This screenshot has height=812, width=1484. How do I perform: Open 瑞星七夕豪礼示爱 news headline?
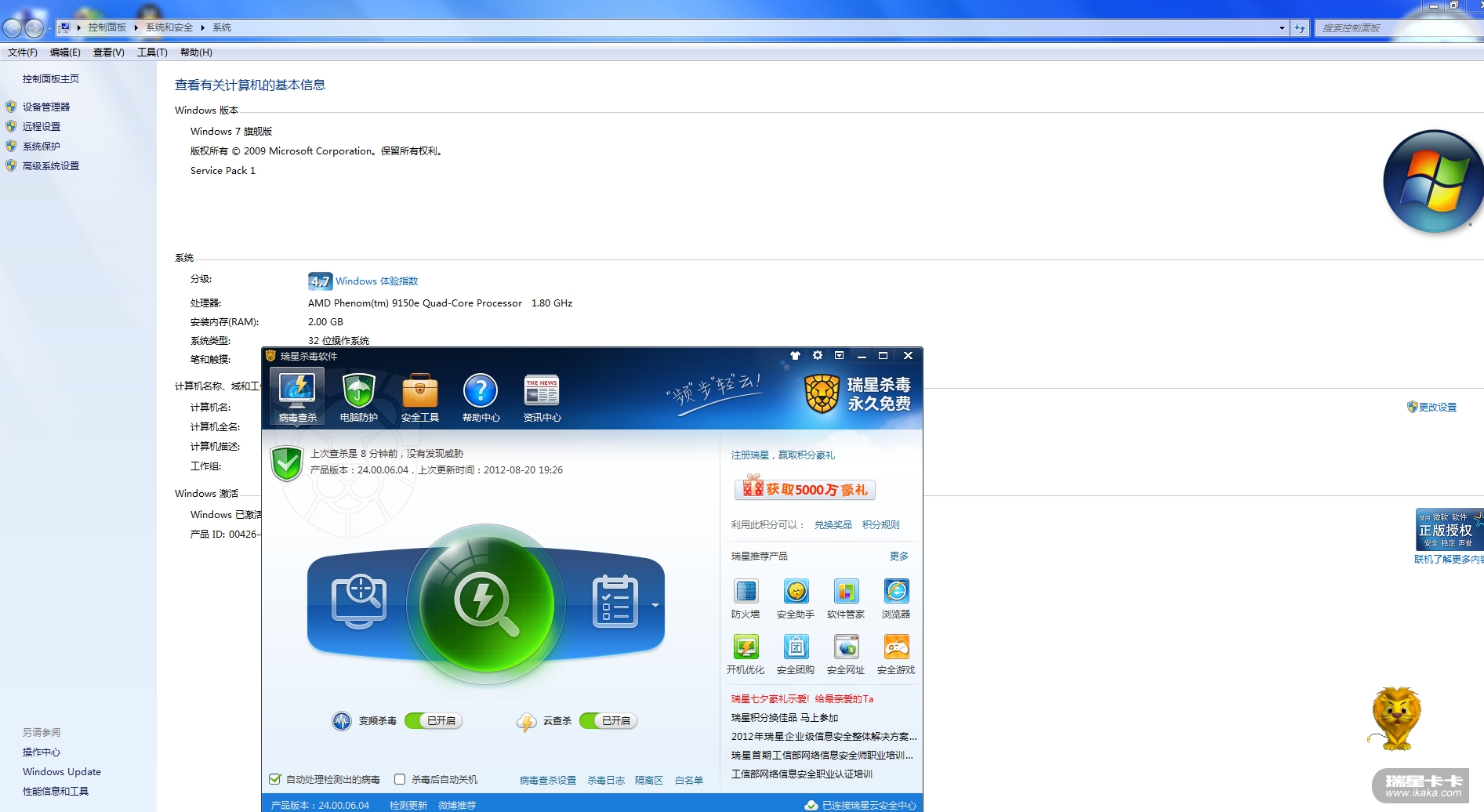pyautogui.click(x=802, y=699)
